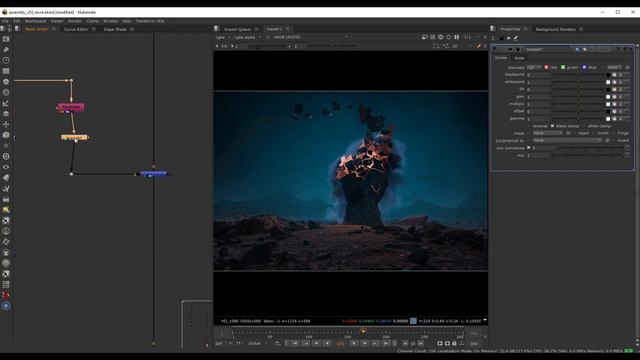Open the Merge nodes toolbar menu
Image resolution: width=640 pixels, height=360 pixels.
pyautogui.click(x=6, y=113)
